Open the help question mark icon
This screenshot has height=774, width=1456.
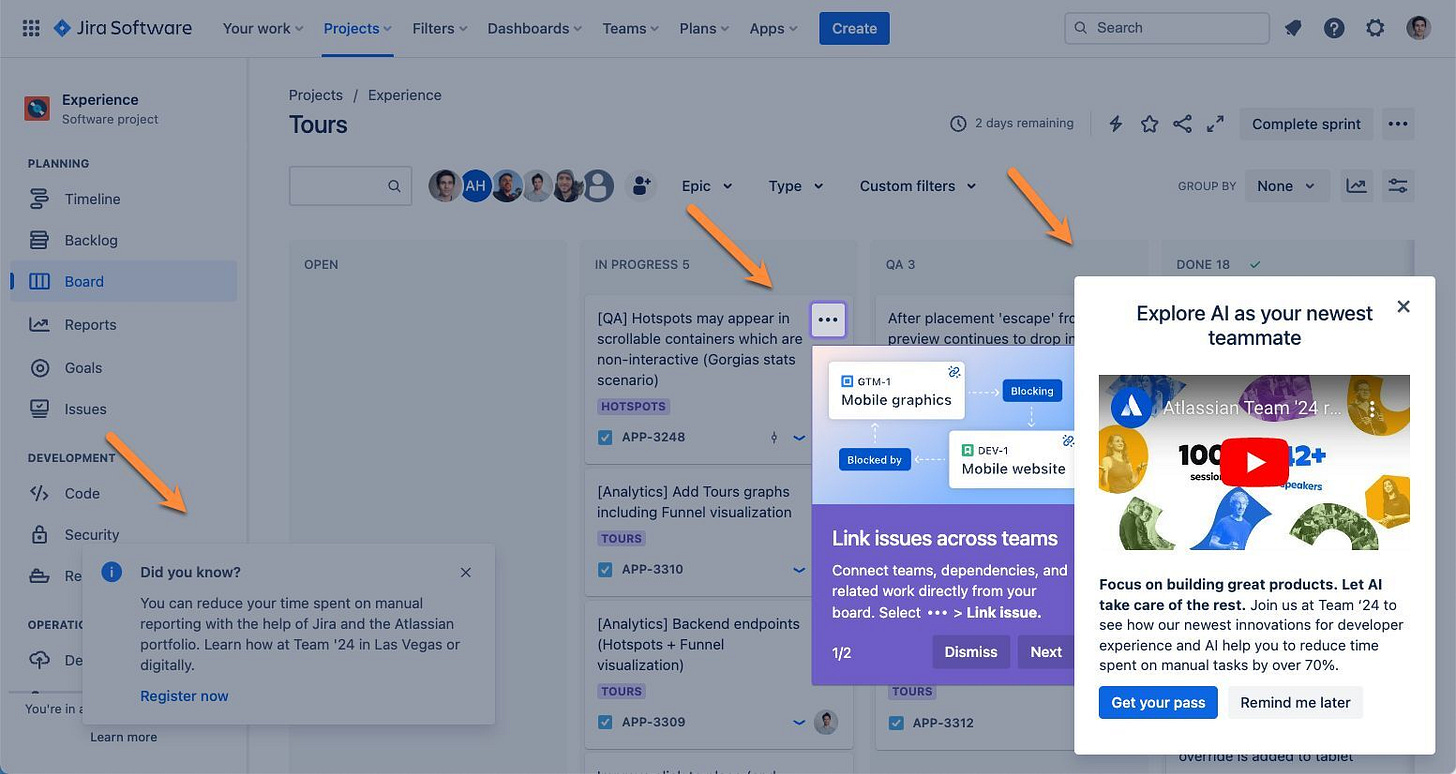pyautogui.click(x=1334, y=28)
